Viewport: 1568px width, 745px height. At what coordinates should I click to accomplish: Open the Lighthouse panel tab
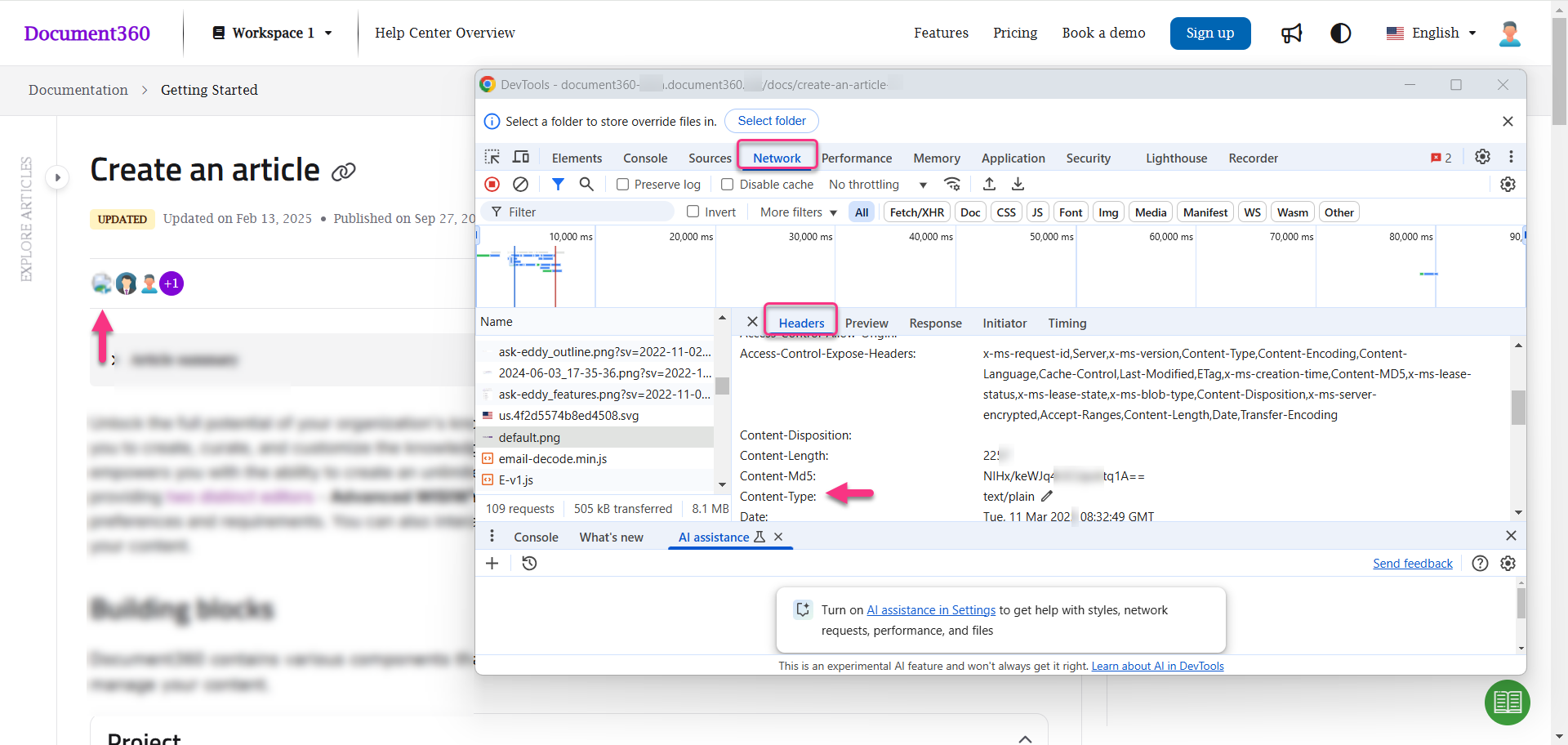(1176, 158)
